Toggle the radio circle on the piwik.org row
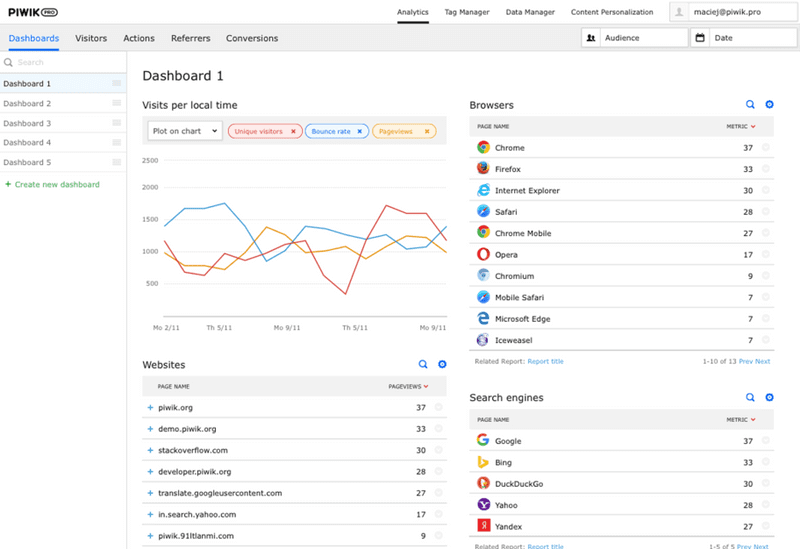 pyautogui.click(x=438, y=408)
